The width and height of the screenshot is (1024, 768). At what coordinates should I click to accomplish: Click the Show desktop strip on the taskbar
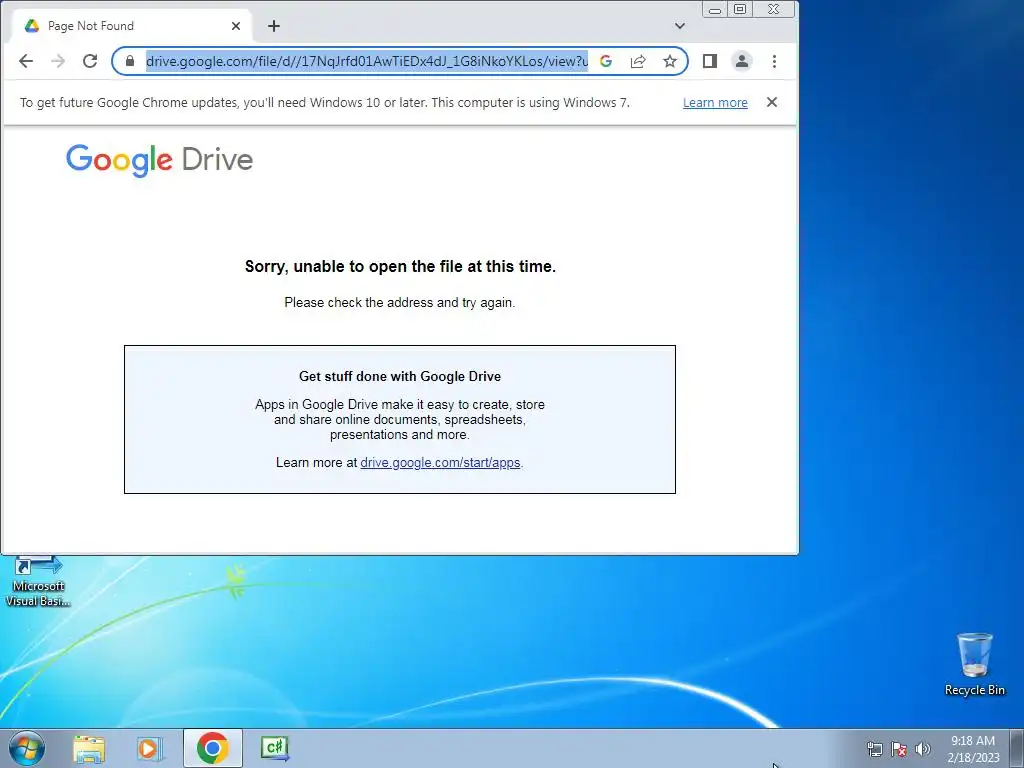pos(1017,748)
